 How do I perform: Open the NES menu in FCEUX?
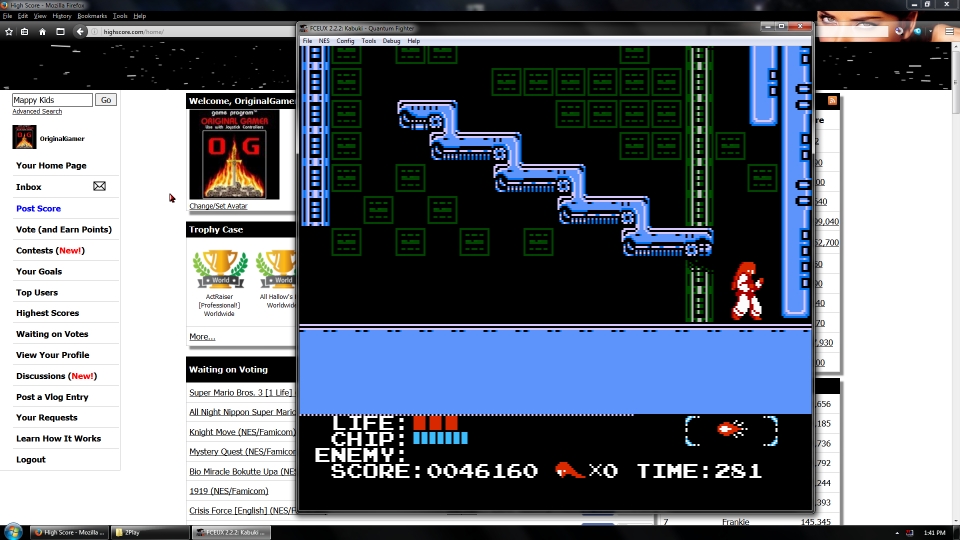[324, 41]
